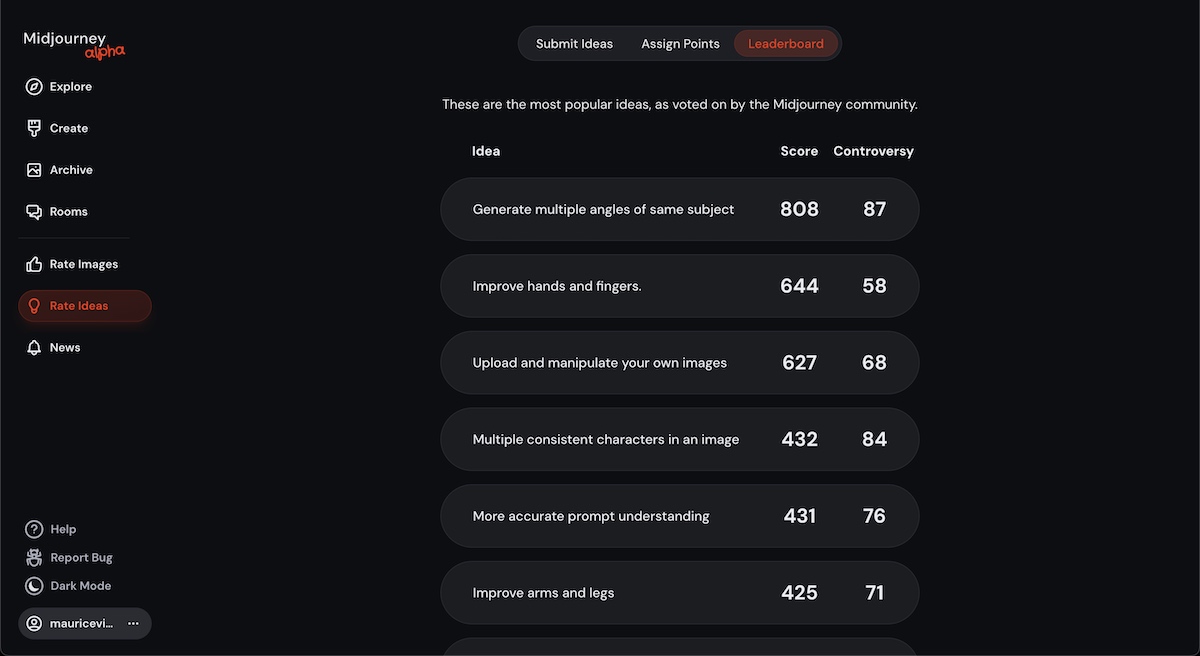Open Rooms via the chat bubbles icon

[34, 212]
